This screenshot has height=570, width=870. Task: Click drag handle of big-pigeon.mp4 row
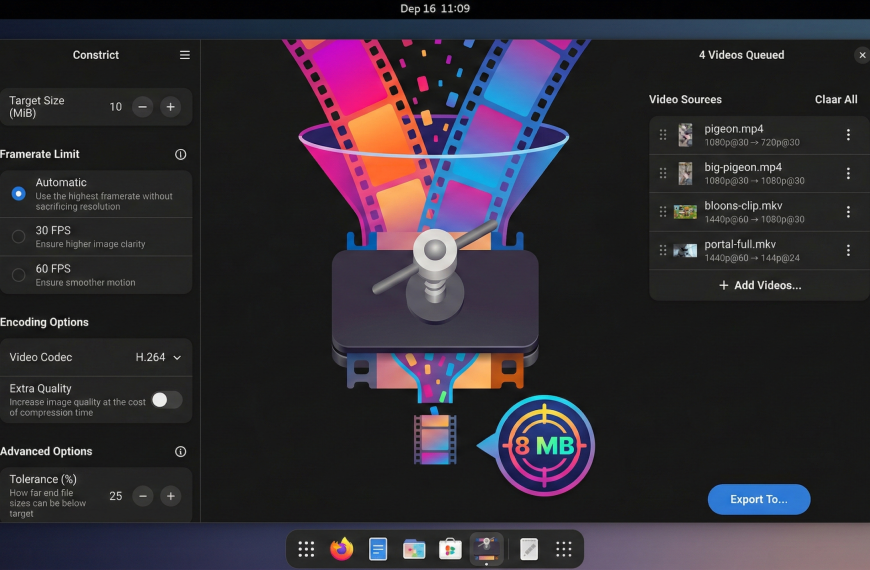[662, 173]
